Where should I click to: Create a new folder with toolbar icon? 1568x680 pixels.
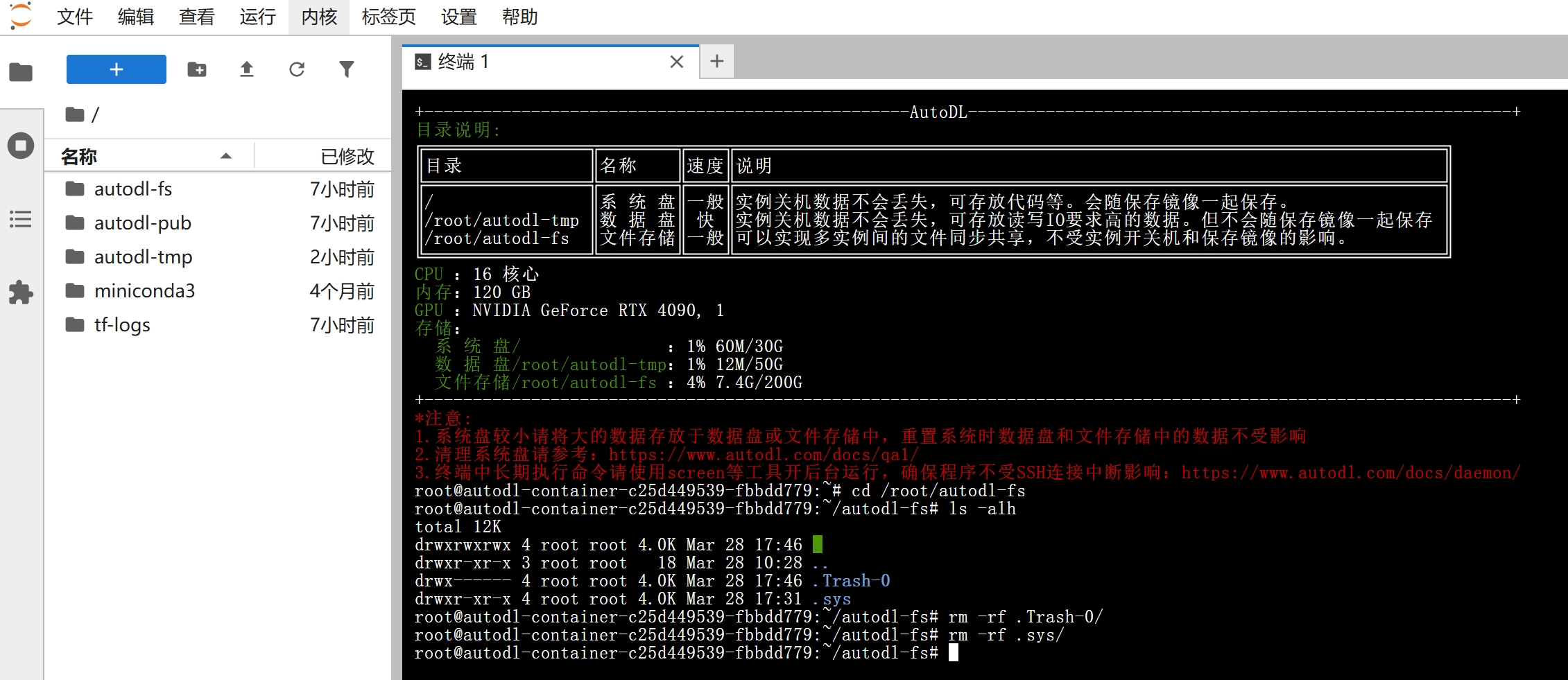(x=197, y=69)
